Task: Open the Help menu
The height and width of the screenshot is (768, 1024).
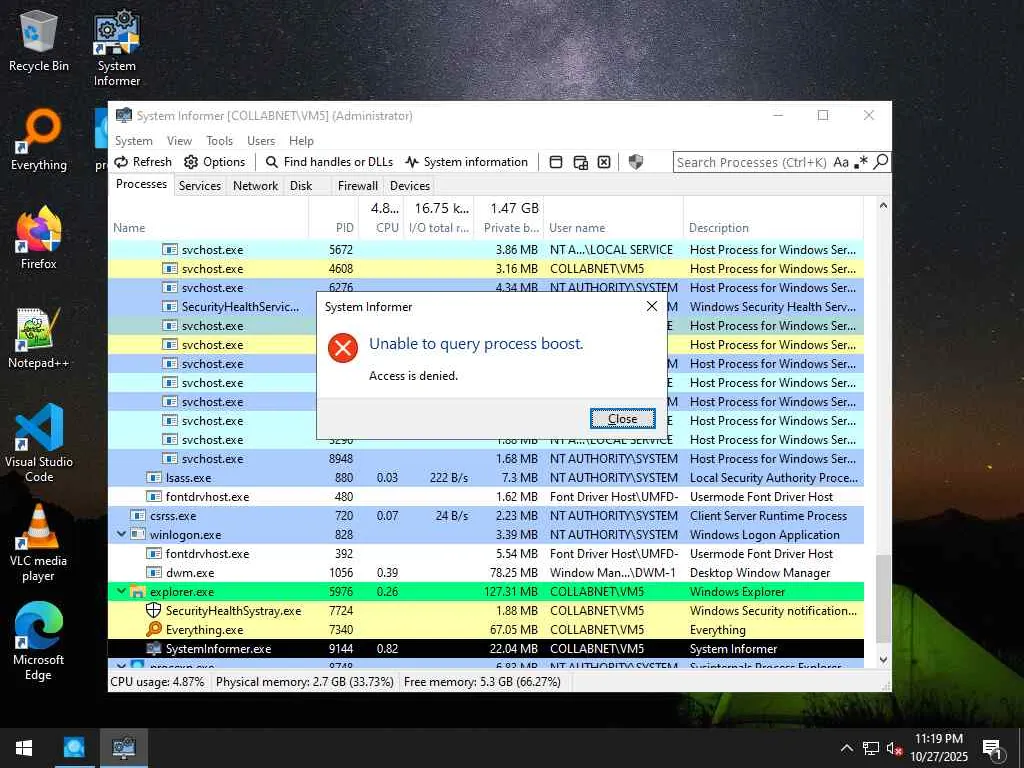Action: (301, 140)
